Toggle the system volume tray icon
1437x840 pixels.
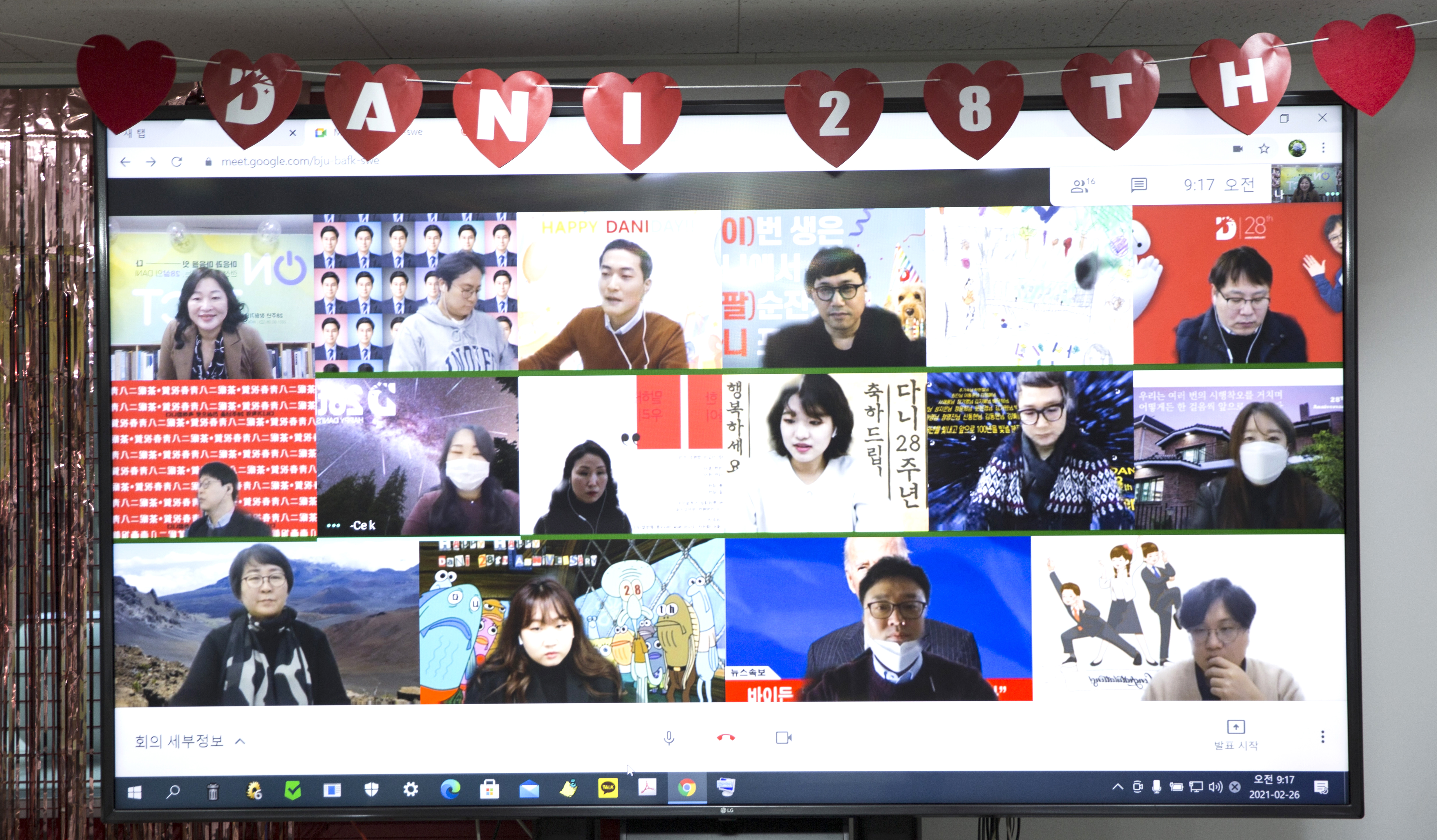1215,787
